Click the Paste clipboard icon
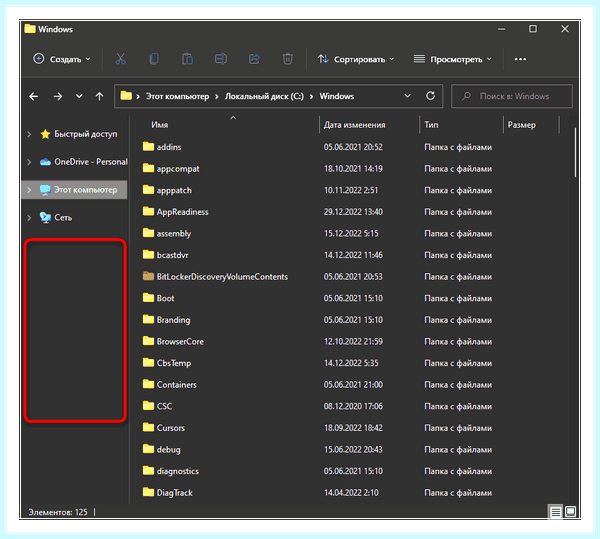The image size is (600, 539). point(187,59)
